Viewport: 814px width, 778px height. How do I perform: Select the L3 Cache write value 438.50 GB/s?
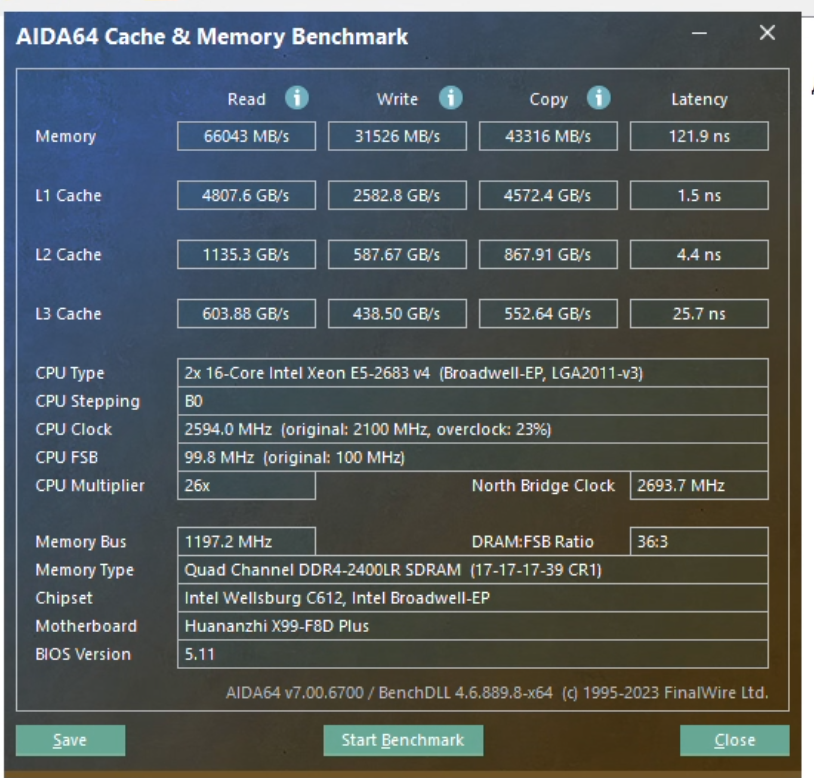point(397,313)
